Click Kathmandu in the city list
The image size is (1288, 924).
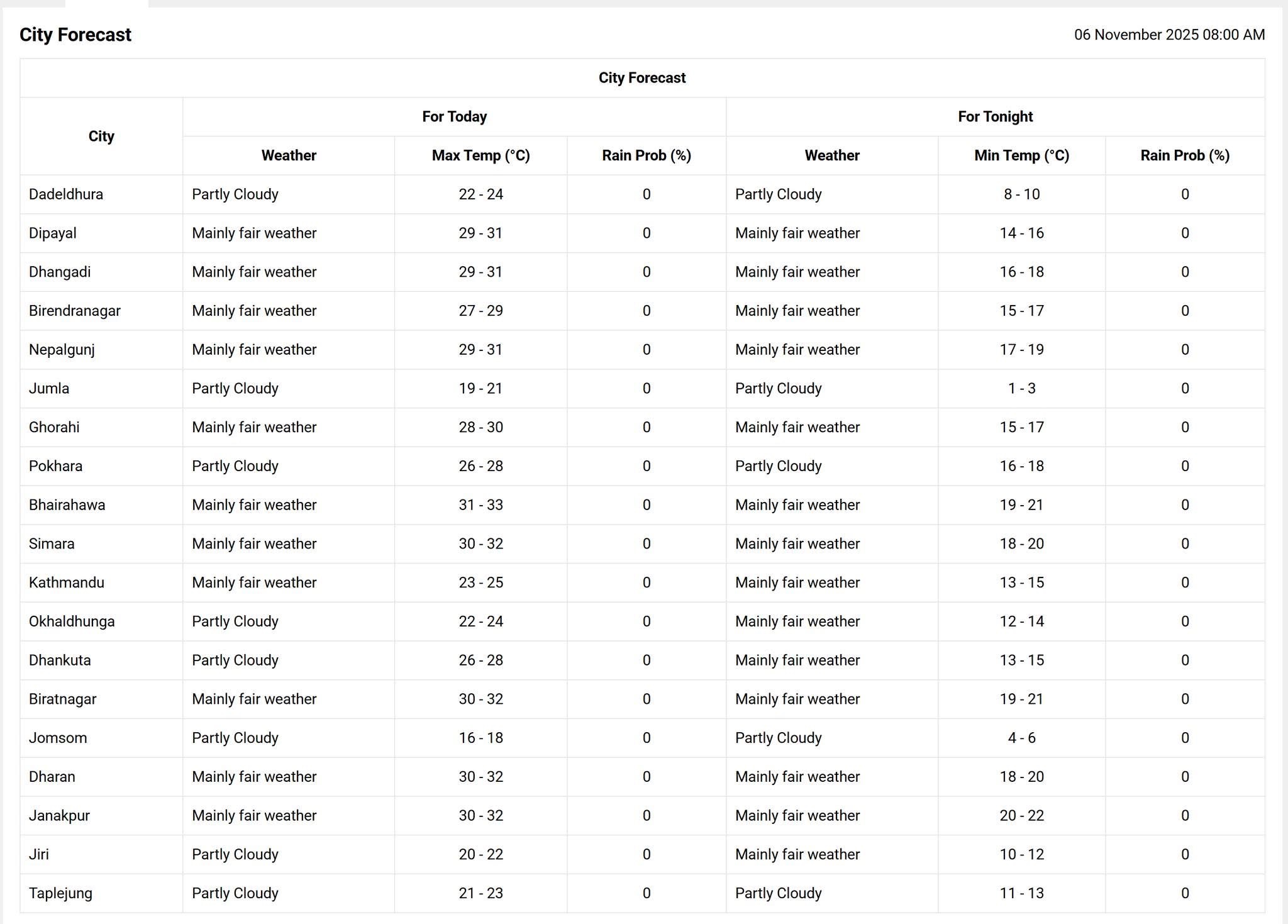tap(67, 582)
